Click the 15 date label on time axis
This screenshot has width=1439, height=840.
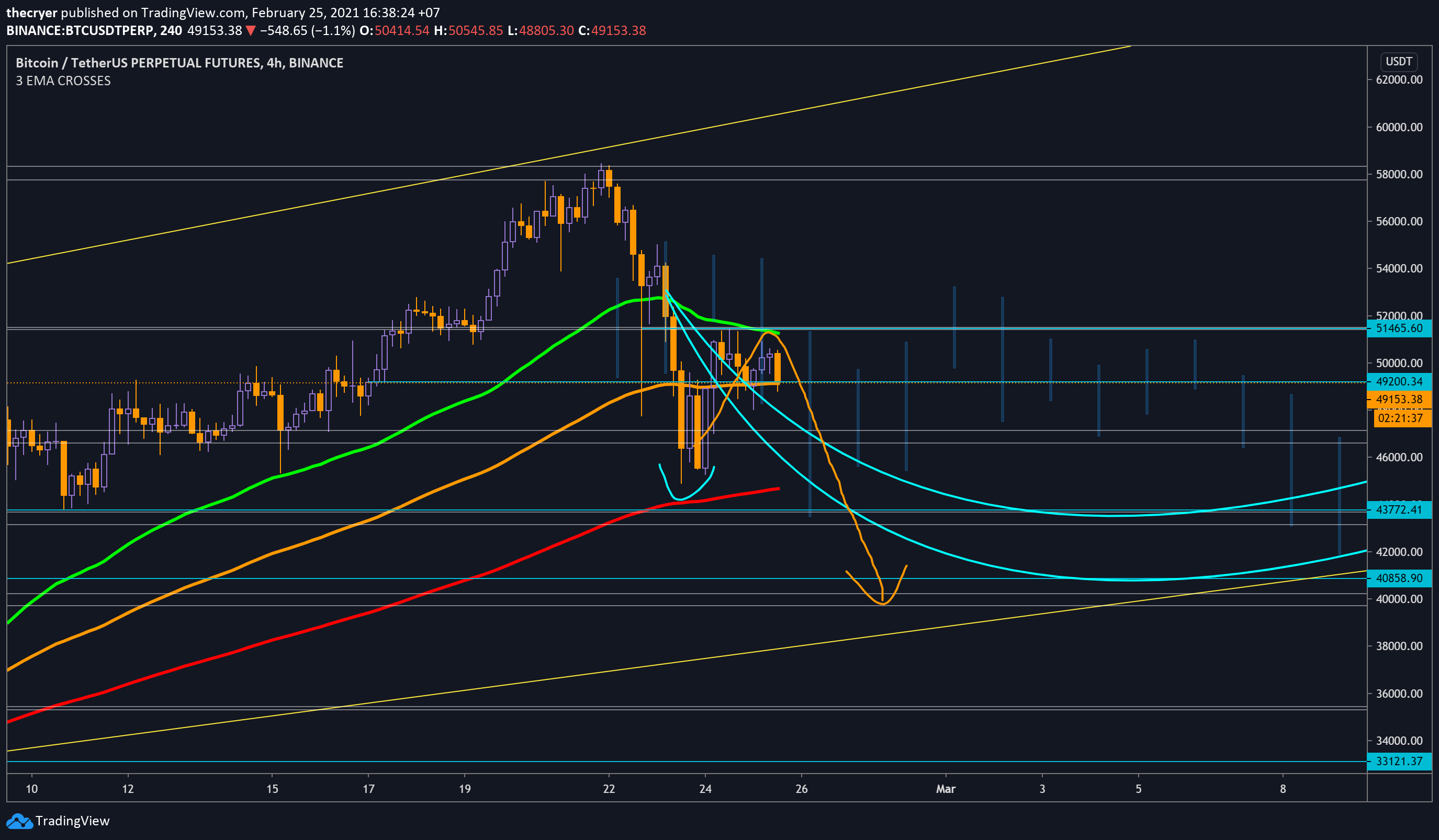[273, 789]
